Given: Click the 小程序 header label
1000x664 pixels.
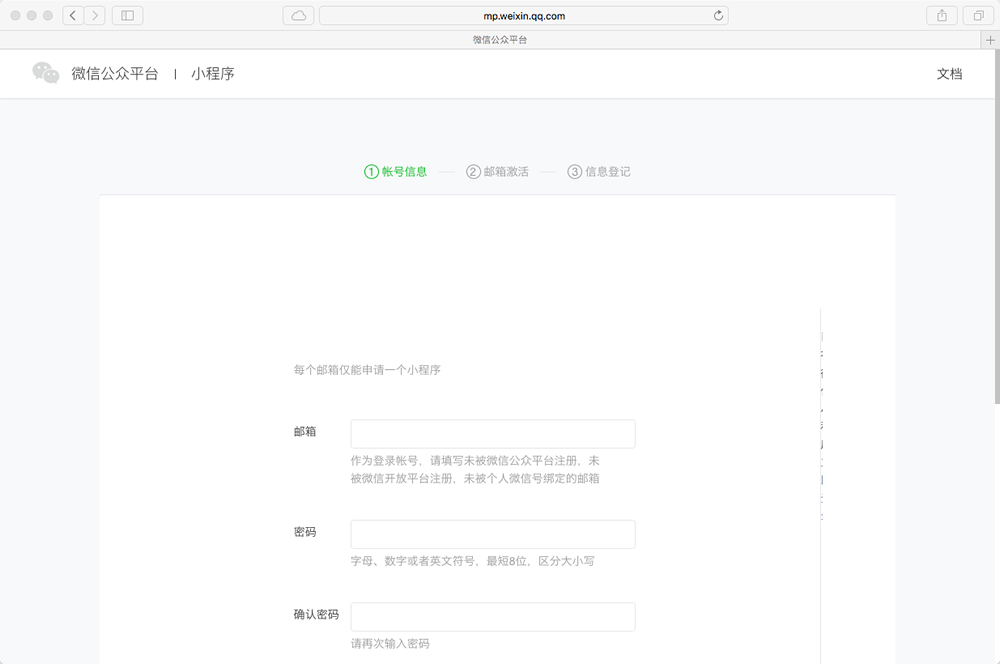Looking at the screenshot, I should (x=213, y=74).
